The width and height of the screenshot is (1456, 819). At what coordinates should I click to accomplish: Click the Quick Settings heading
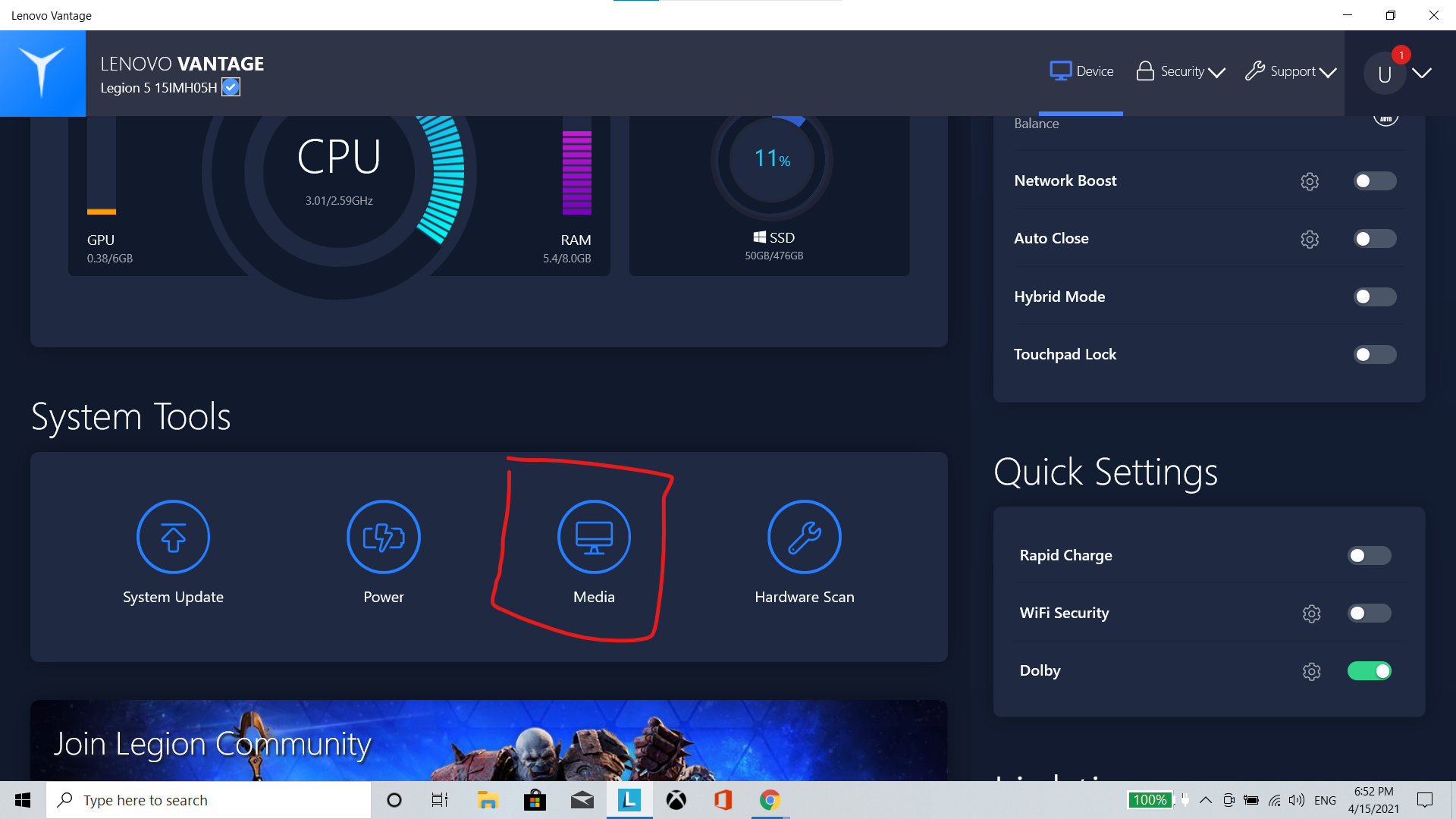coord(1106,472)
